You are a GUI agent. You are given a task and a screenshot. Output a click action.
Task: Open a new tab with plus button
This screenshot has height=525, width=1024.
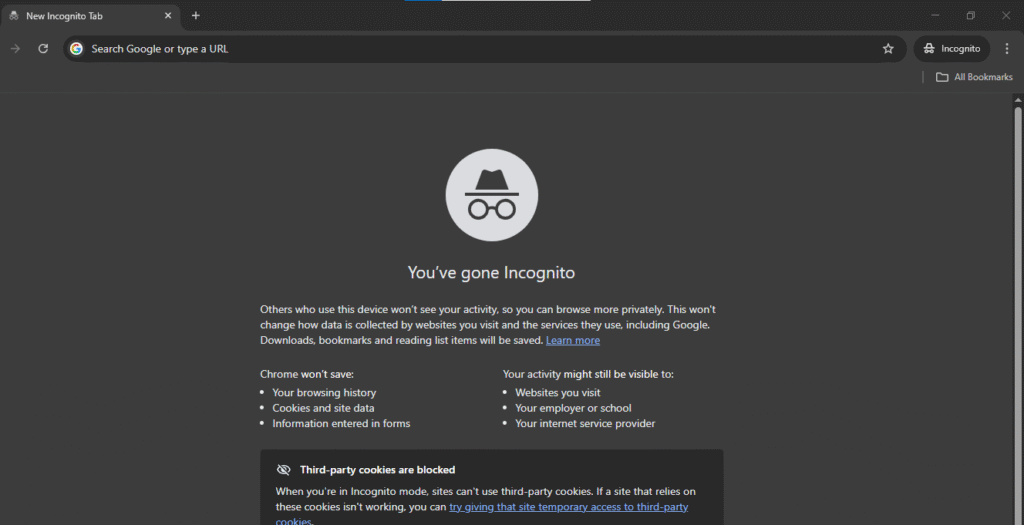pos(196,16)
